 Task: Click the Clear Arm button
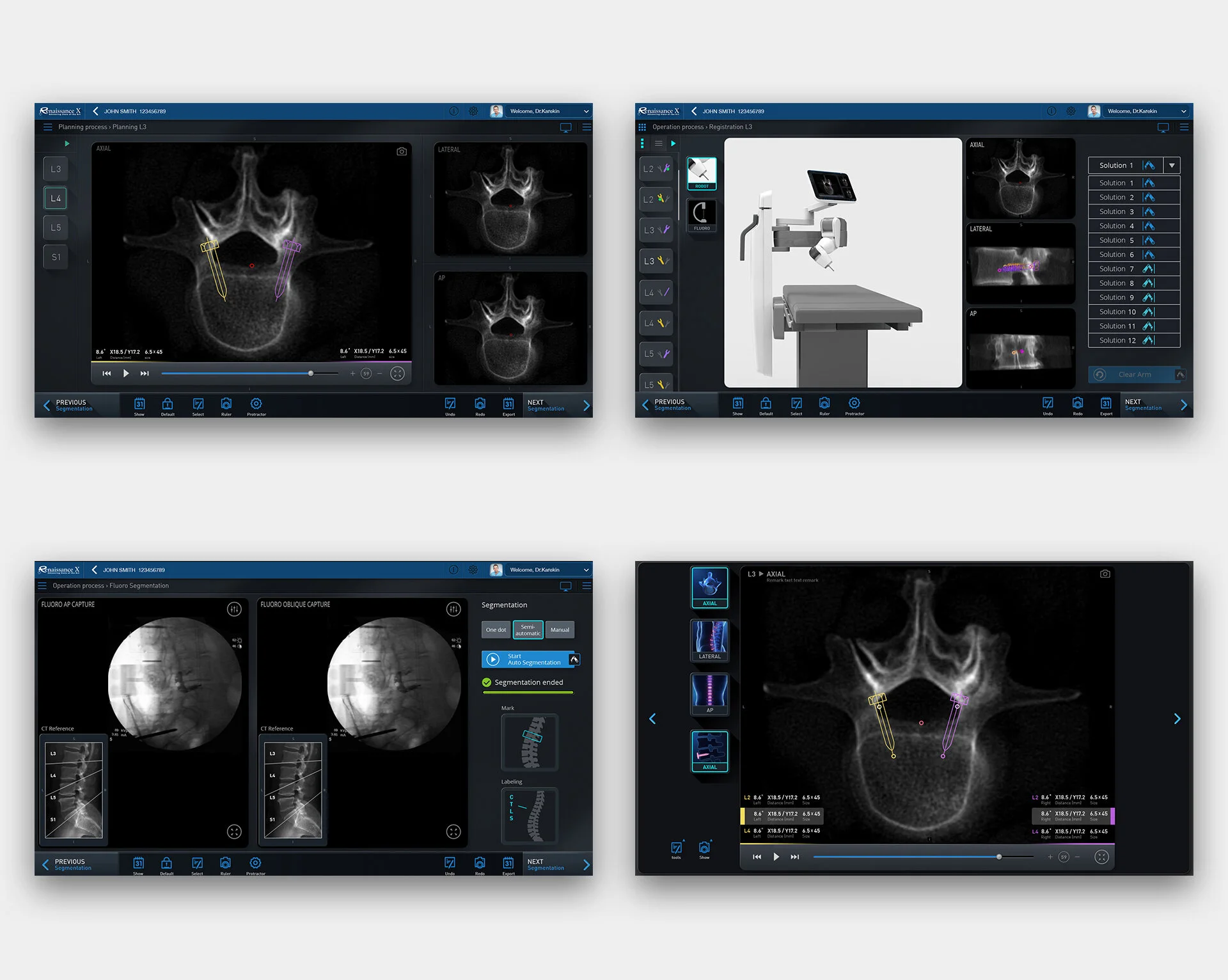1135,374
